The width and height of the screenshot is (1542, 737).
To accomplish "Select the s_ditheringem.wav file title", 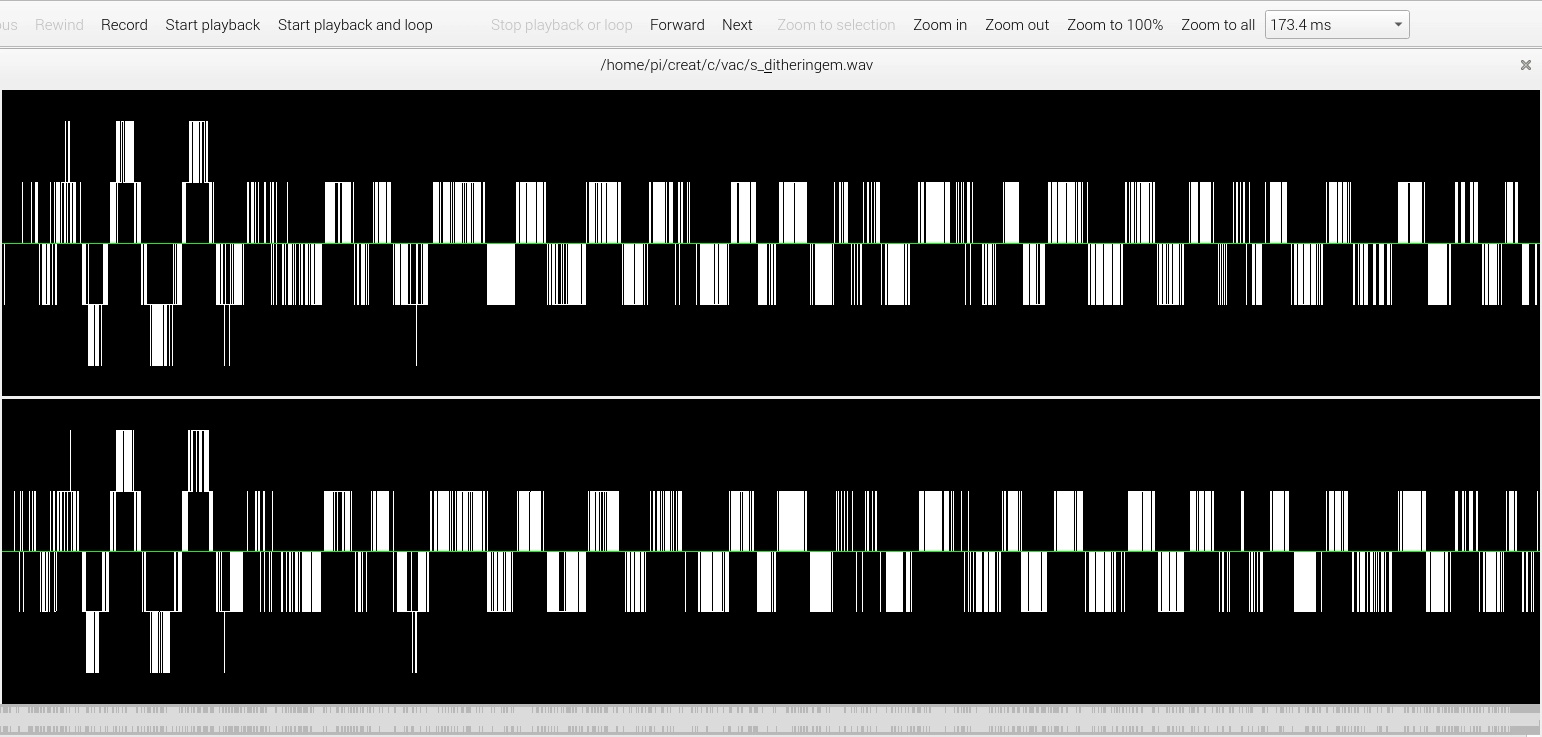I will [737, 65].
